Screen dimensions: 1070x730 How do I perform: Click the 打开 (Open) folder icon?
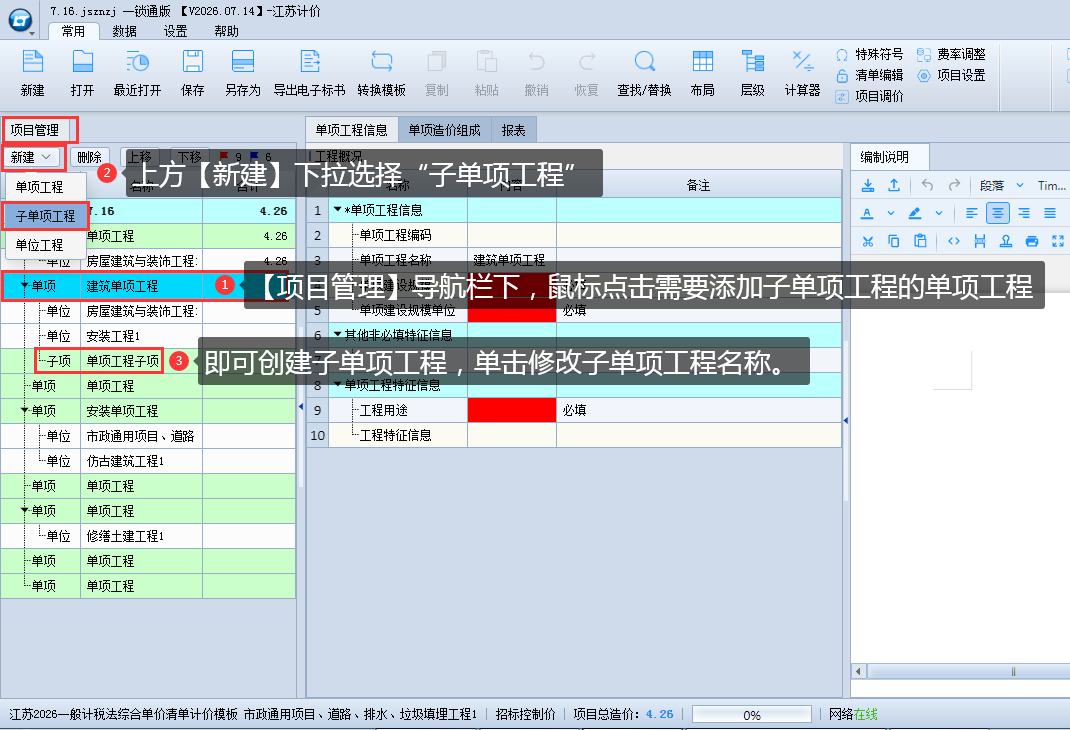click(x=82, y=62)
